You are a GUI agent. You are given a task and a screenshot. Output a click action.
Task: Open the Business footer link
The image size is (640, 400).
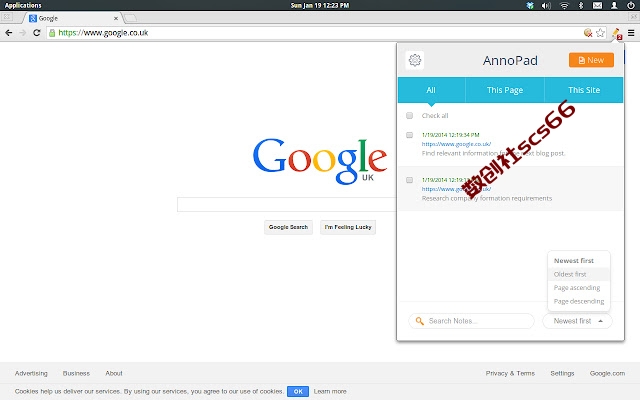click(76, 373)
